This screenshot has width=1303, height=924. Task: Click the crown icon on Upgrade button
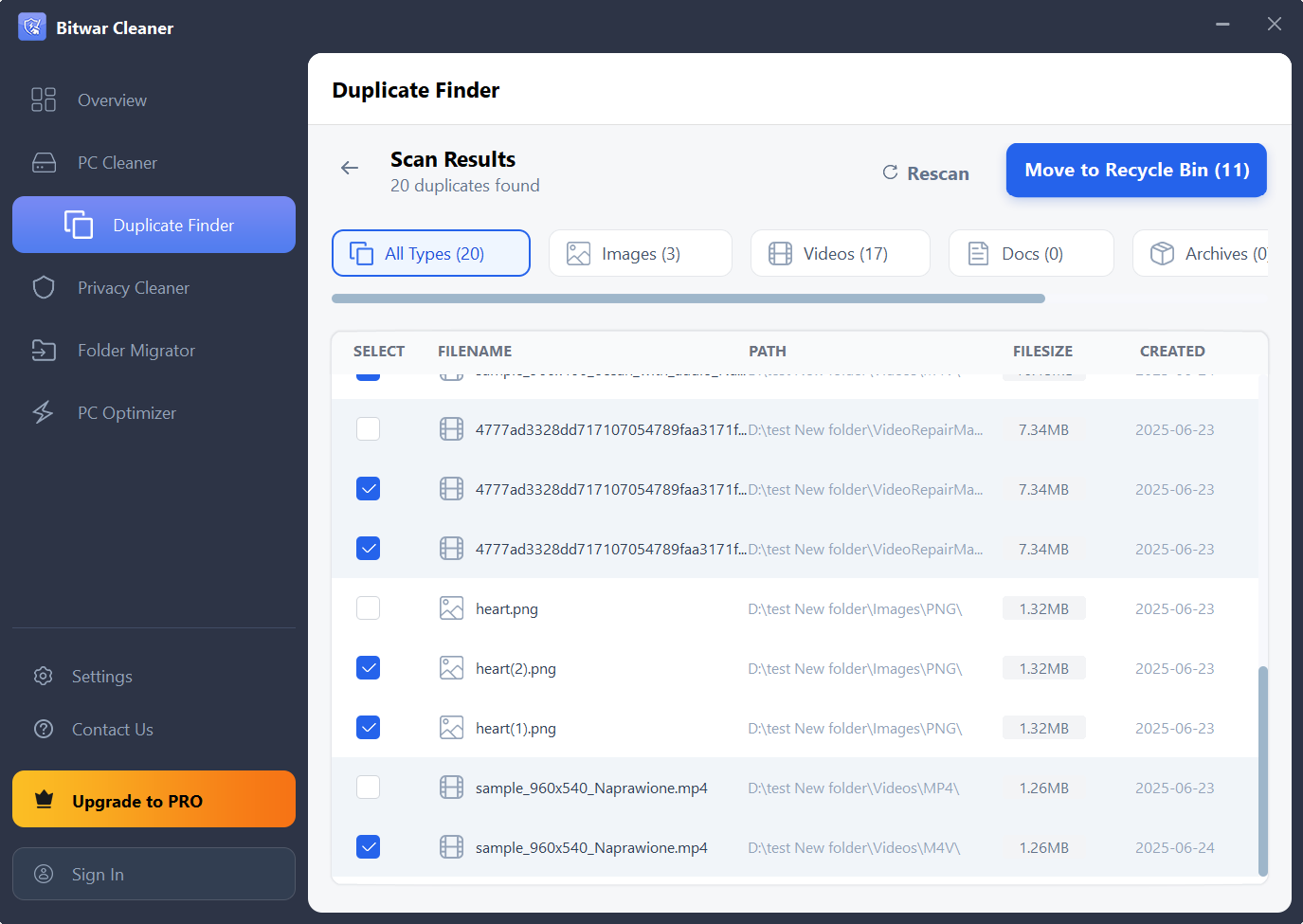[x=44, y=799]
